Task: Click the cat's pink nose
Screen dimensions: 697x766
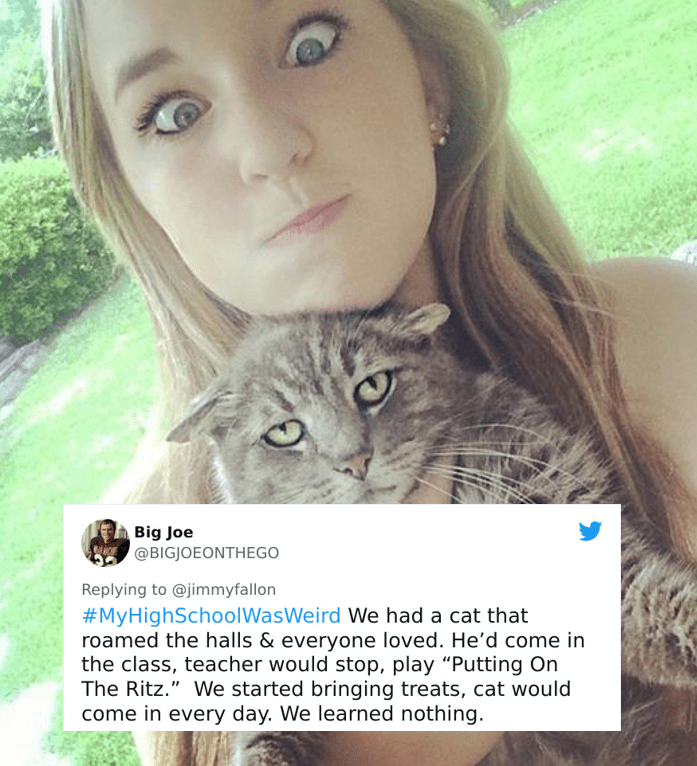Action: tap(356, 465)
